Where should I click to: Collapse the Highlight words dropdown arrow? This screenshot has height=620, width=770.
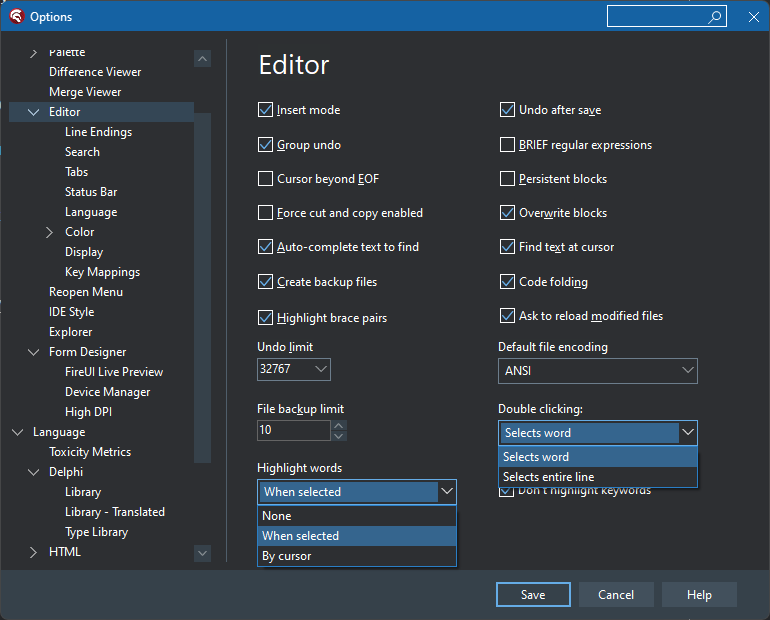coord(446,491)
